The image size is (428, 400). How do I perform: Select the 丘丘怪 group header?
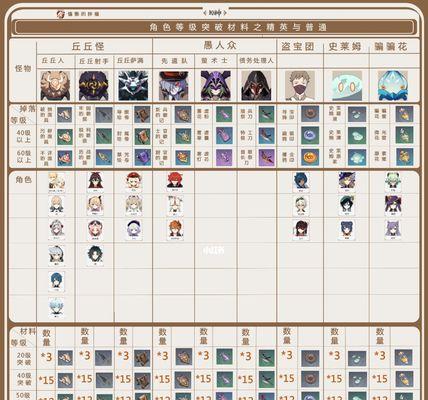pyautogui.click(x=88, y=46)
